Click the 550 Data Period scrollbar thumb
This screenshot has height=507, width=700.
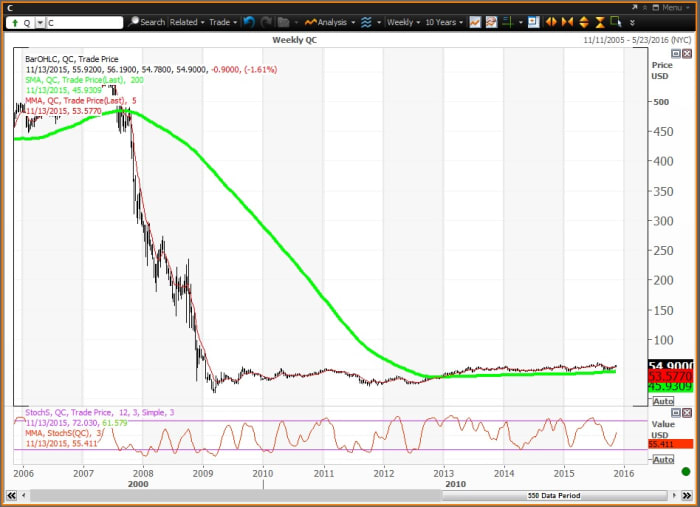tap(554, 495)
